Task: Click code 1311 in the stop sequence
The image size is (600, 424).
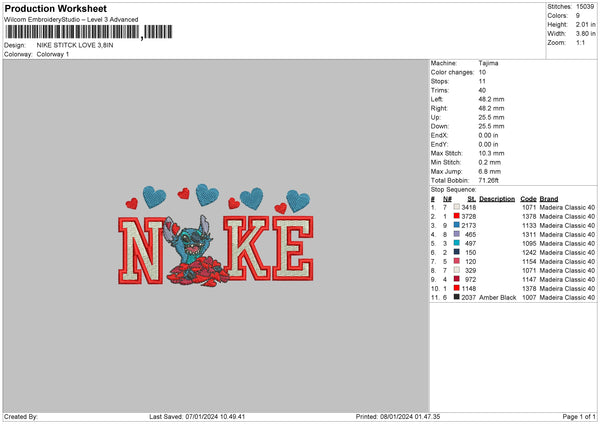Action: [x=529, y=235]
